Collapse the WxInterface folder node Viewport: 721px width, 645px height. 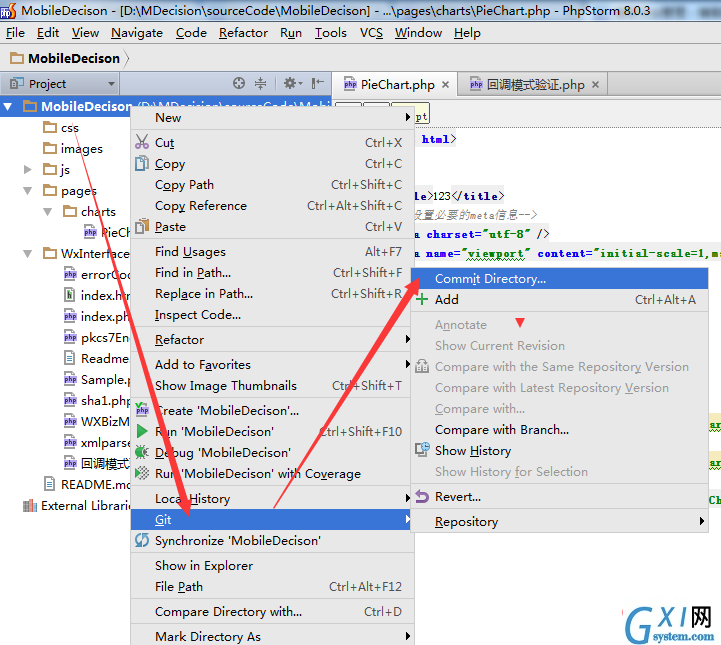(28, 253)
